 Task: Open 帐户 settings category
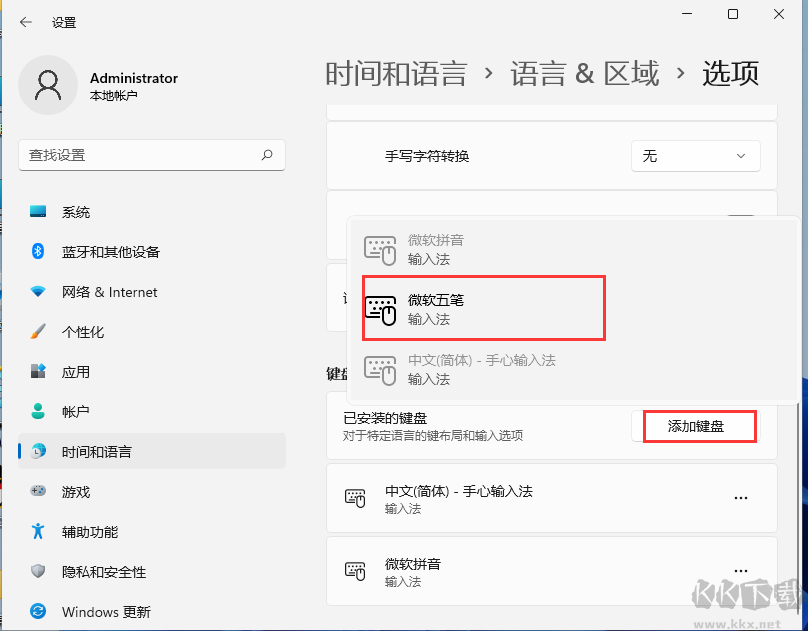pos(152,412)
